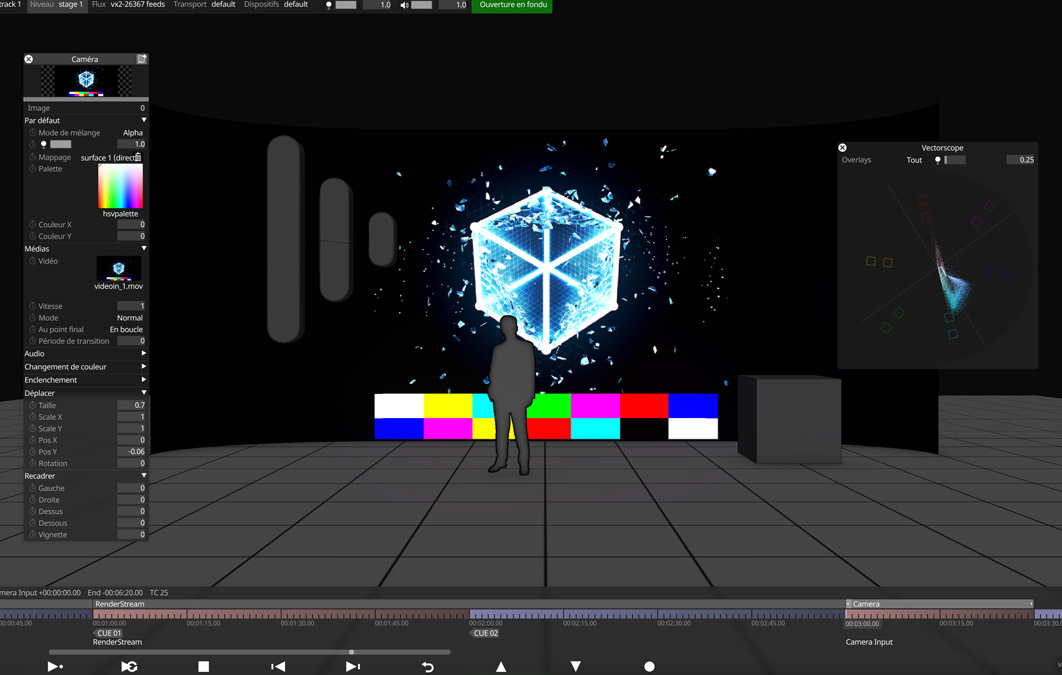Jump to previous cue icon
Image resolution: width=1062 pixels, height=675 pixels.
[278, 666]
